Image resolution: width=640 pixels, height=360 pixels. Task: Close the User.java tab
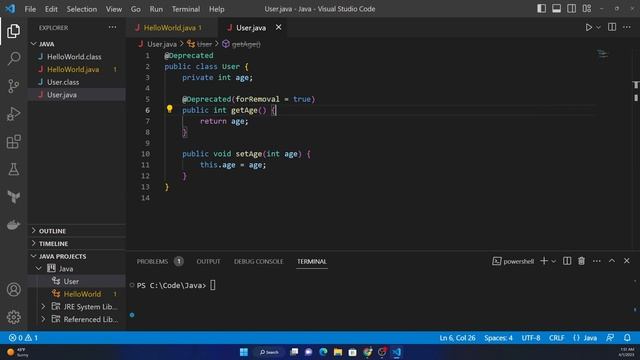[278, 27]
